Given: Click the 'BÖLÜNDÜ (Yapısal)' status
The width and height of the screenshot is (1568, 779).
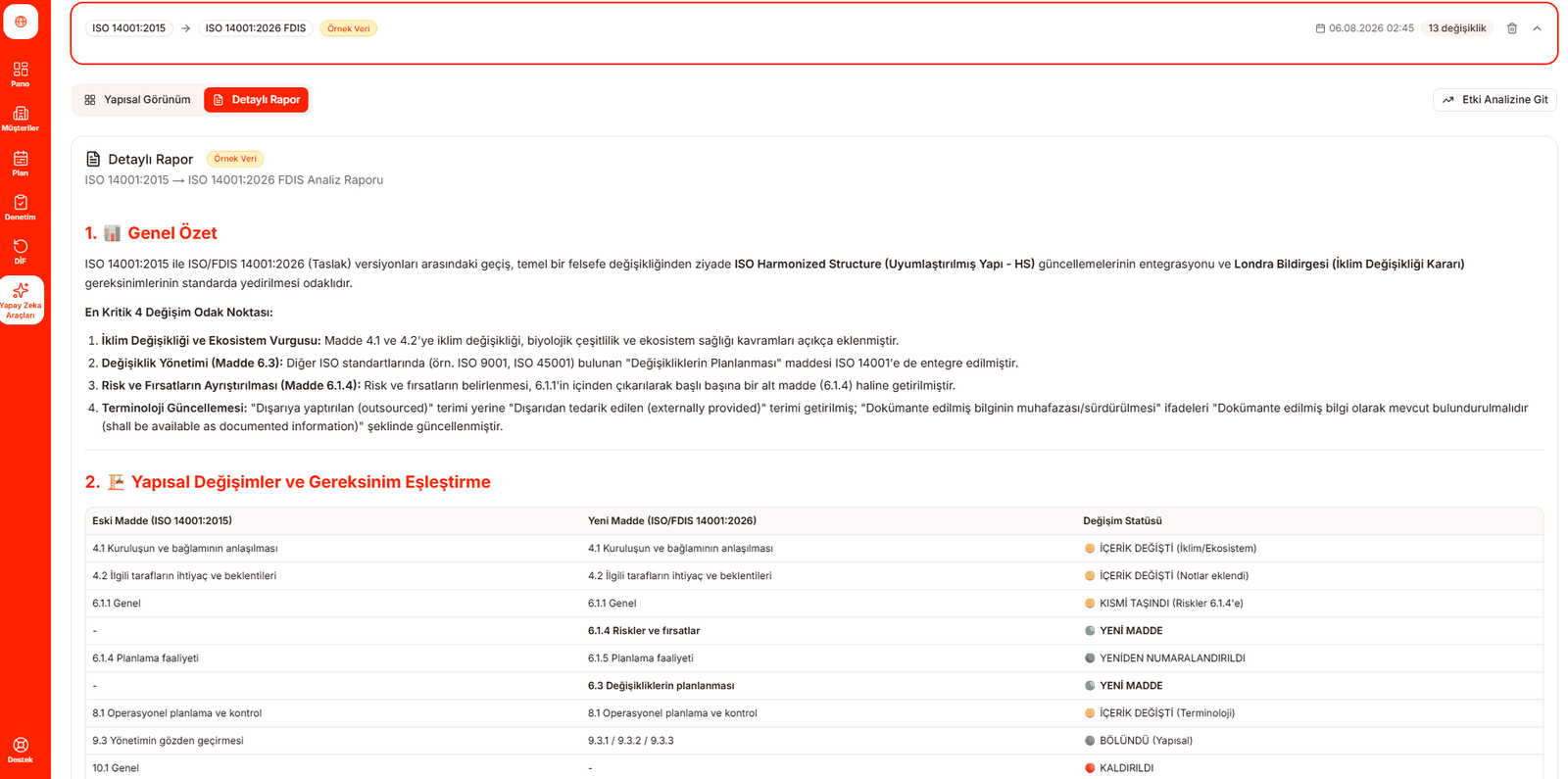Looking at the screenshot, I should 1138,741.
